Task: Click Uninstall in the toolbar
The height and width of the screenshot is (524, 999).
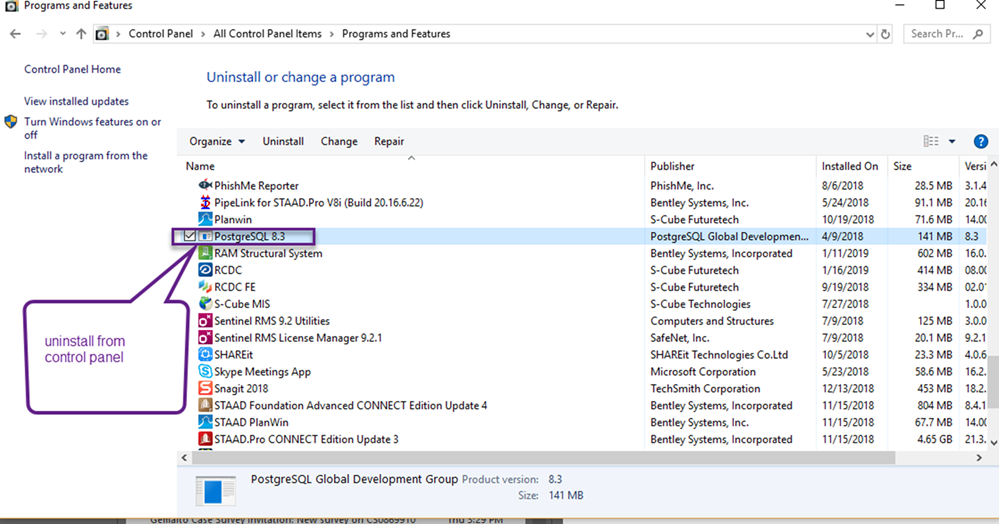Action: (x=283, y=142)
